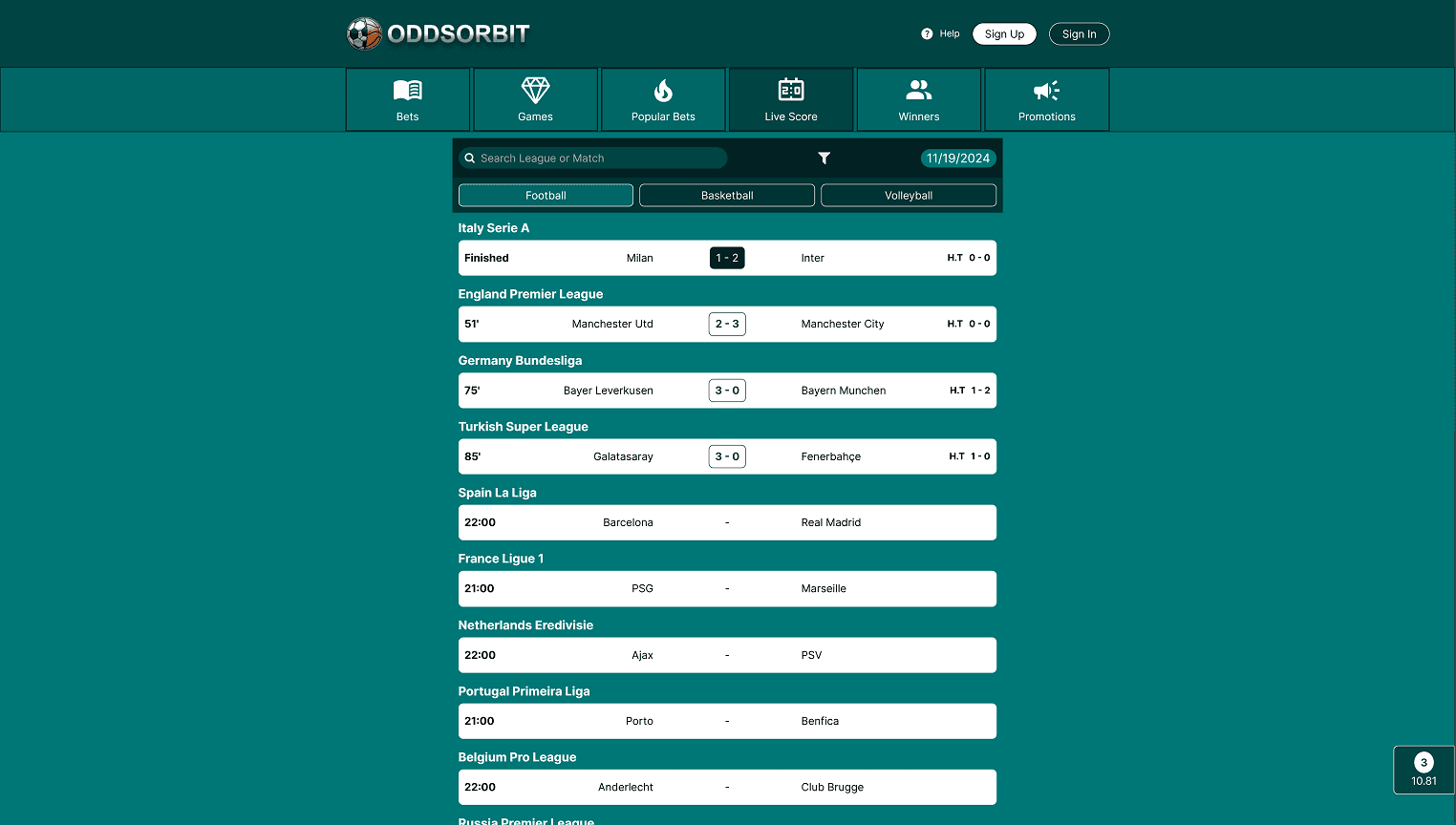This screenshot has width=1456, height=825.
Task: Select the Belgium Pro League heading
Action: click(x=517, y=757)
